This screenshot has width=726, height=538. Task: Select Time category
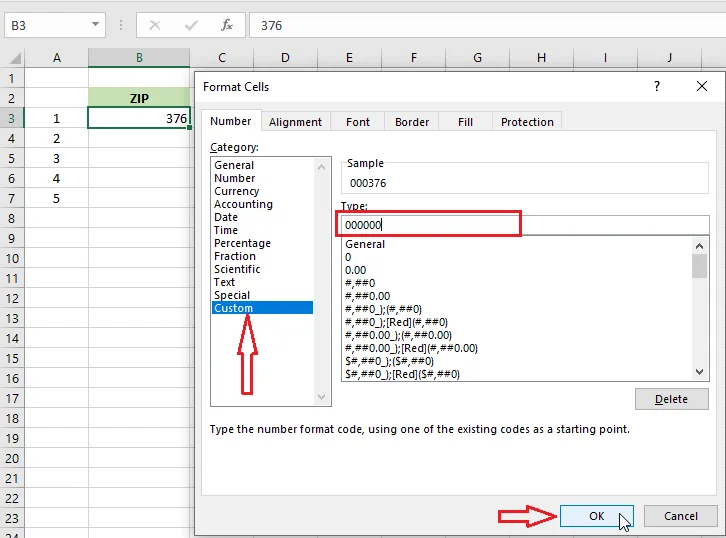click(263, 230)
